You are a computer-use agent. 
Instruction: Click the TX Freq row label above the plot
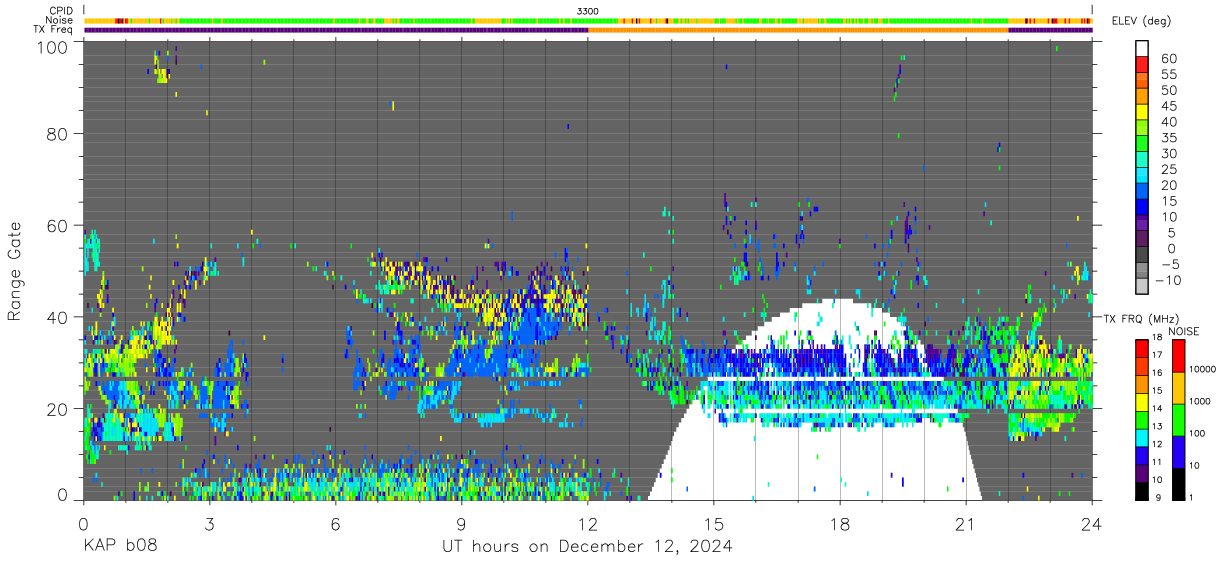coord(53,29)
